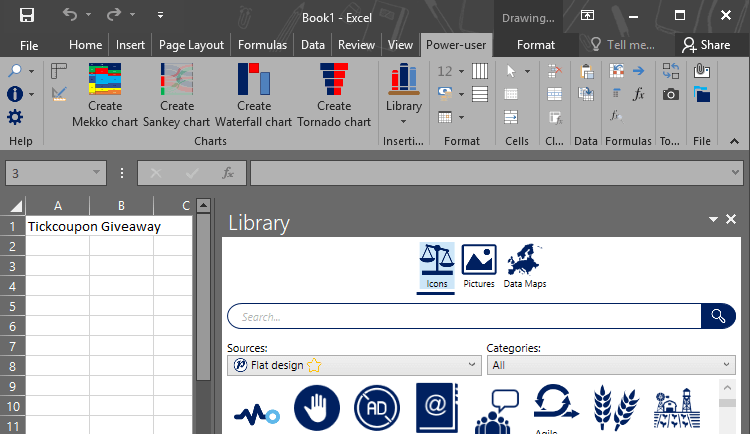Open the Drawing Tools Format tab
The height and width of the screenshot is (434, 750).
point(536,45)
